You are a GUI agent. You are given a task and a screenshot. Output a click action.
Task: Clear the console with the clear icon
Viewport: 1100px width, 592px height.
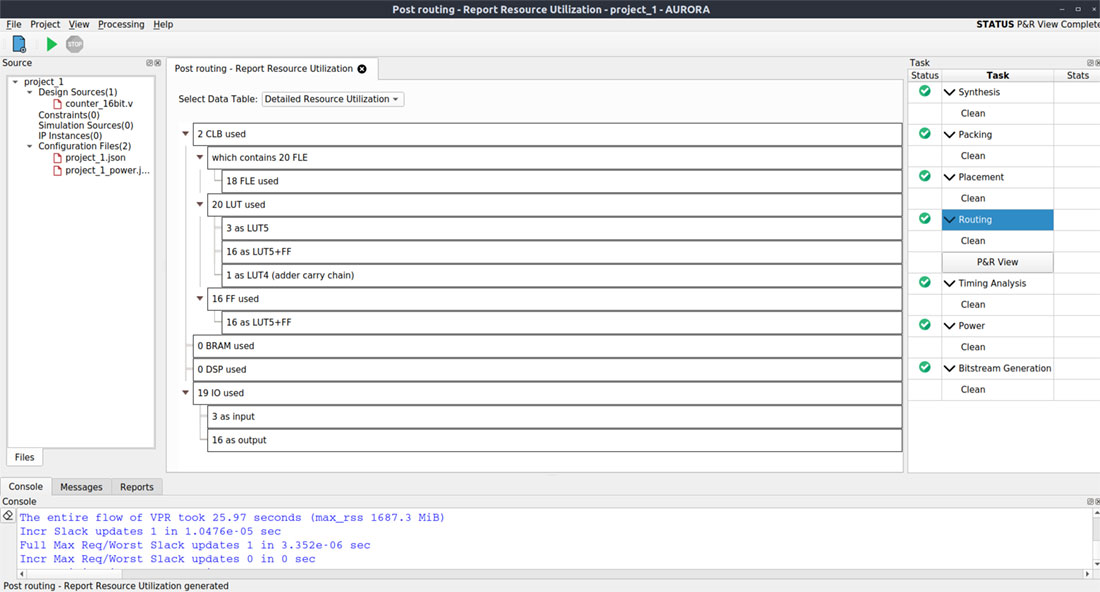click(8, 516)
